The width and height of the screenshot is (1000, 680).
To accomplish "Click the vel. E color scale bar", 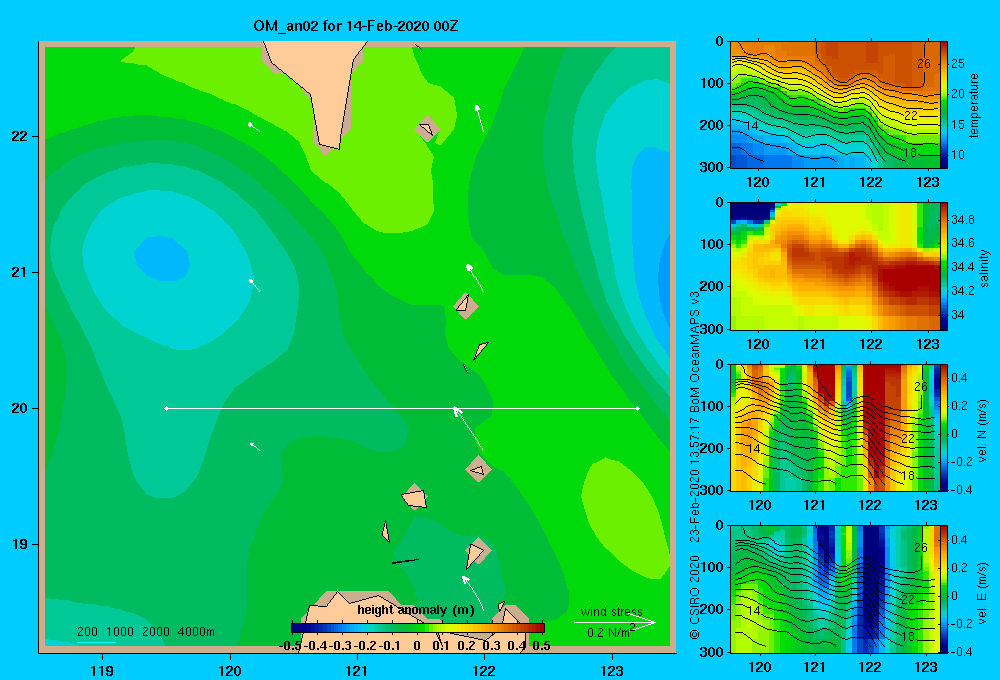I will [x=944, y=589].
